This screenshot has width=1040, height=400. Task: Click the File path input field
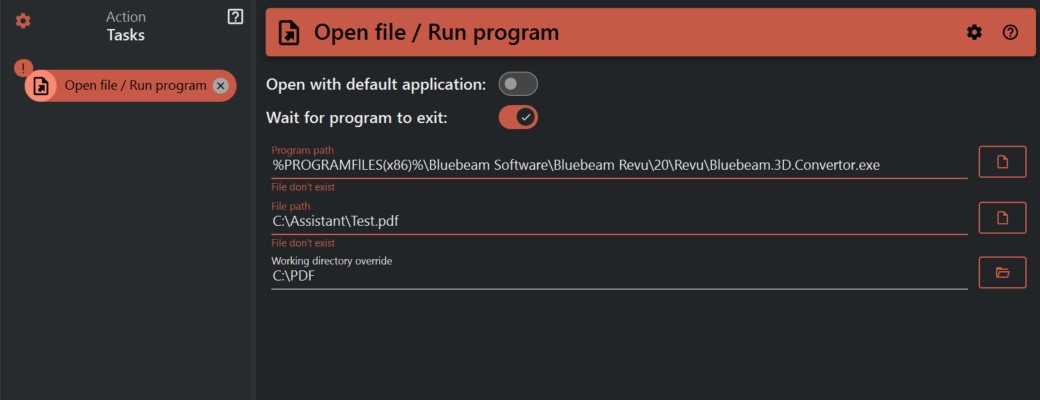click(x=619, y=221)
